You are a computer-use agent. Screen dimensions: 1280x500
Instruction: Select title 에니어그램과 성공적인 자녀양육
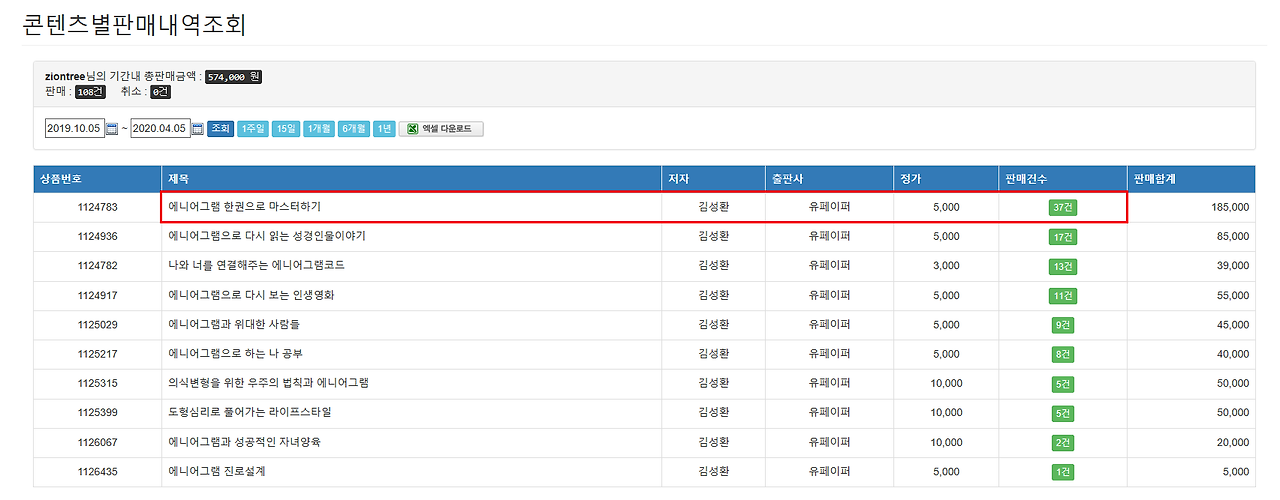click(x=245, y=442)
